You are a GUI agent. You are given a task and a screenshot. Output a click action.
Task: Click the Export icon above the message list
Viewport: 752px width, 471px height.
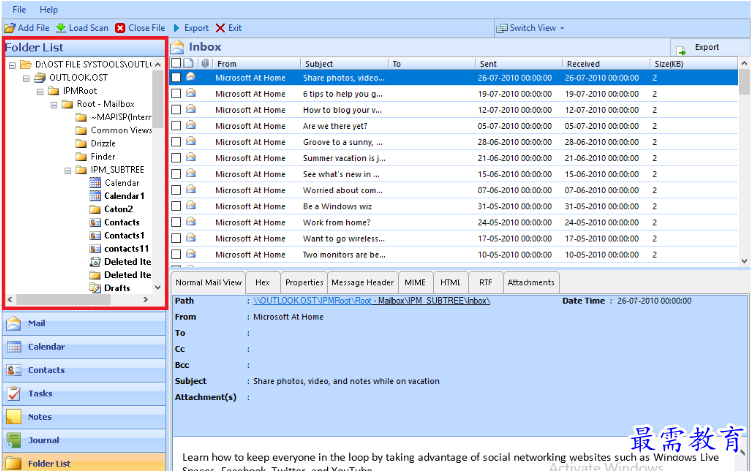click(x=681, y=49)
